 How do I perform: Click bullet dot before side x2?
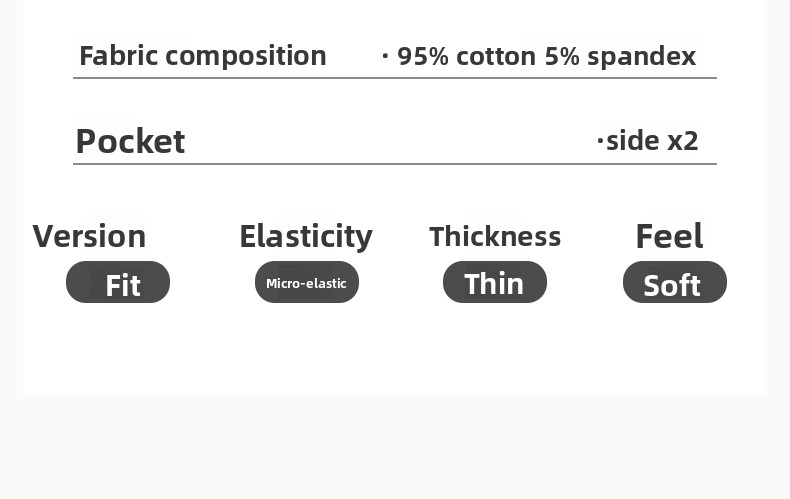(x=600, y=141)
